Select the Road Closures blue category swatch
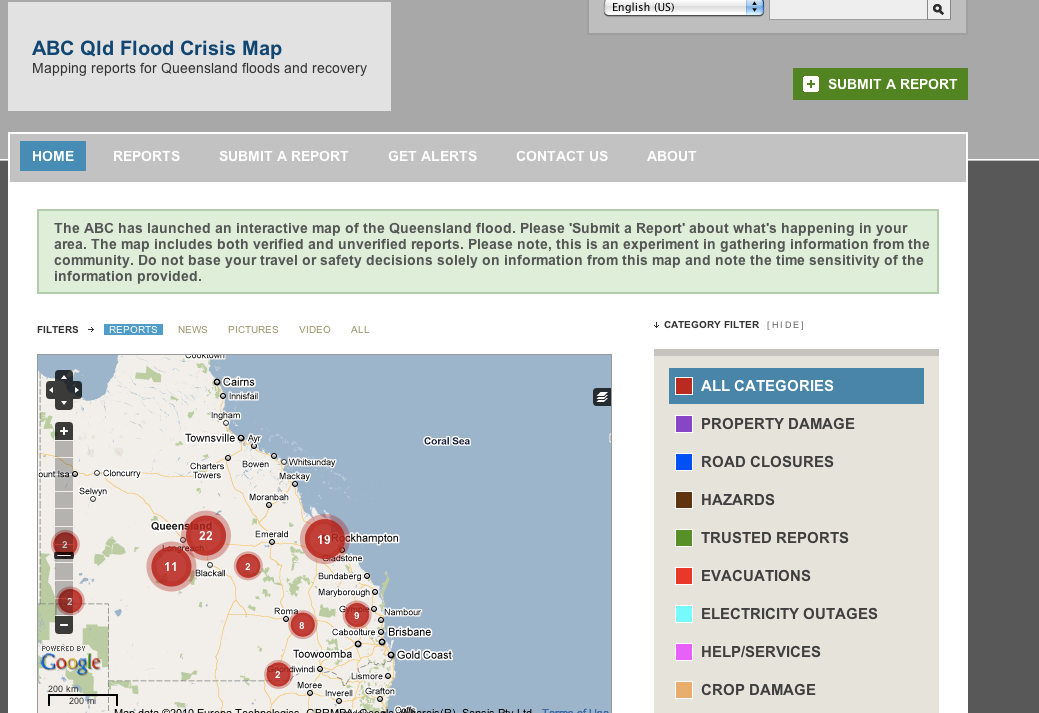 (684, 462)
